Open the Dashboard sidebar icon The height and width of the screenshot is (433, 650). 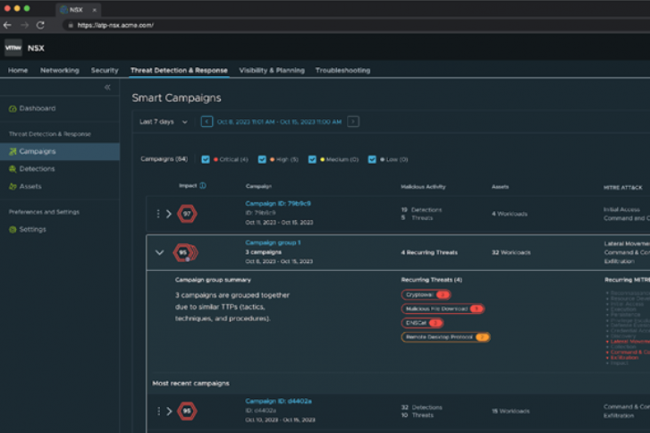click(13, 108)
